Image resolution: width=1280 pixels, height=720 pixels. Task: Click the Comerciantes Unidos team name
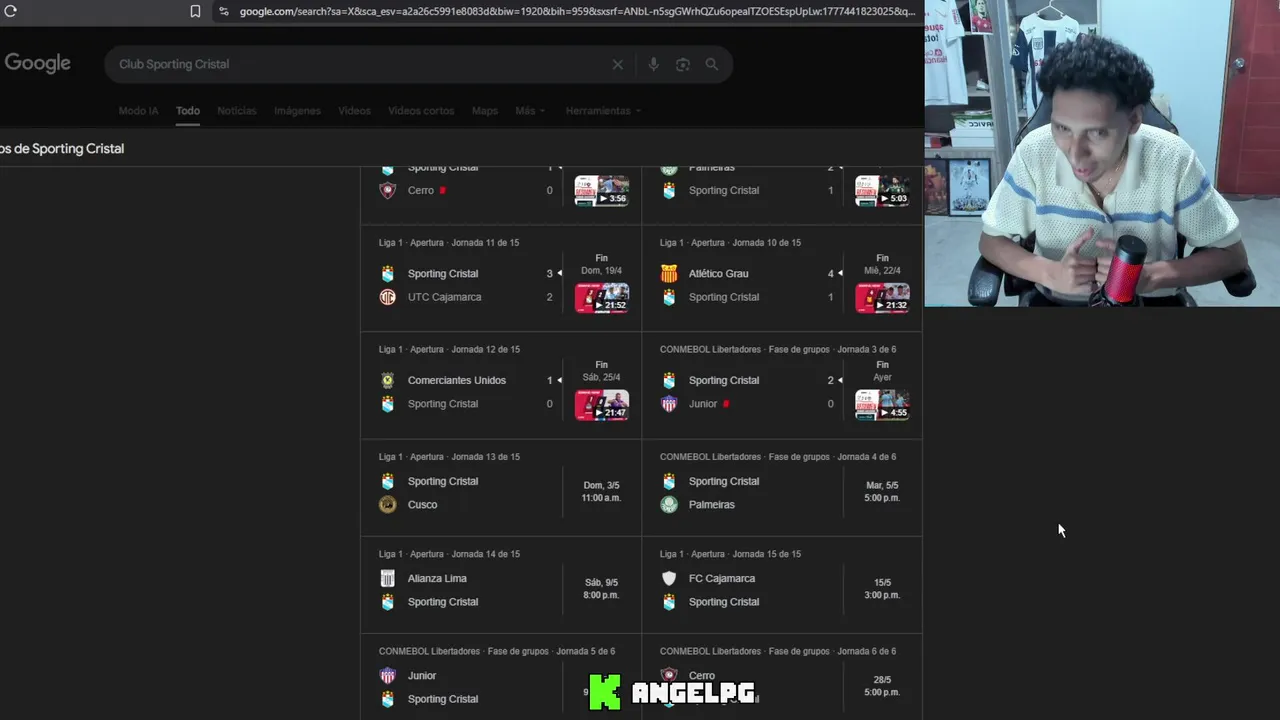click(x=457, y=380)
